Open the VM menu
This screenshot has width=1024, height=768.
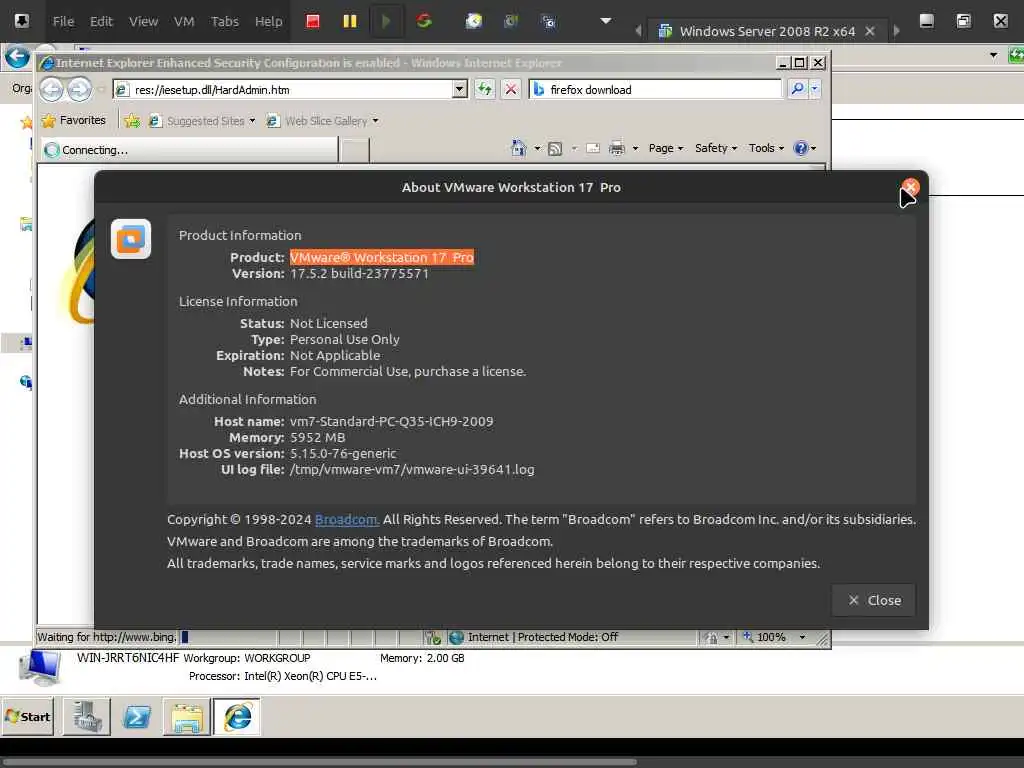[x=184, y=21]
